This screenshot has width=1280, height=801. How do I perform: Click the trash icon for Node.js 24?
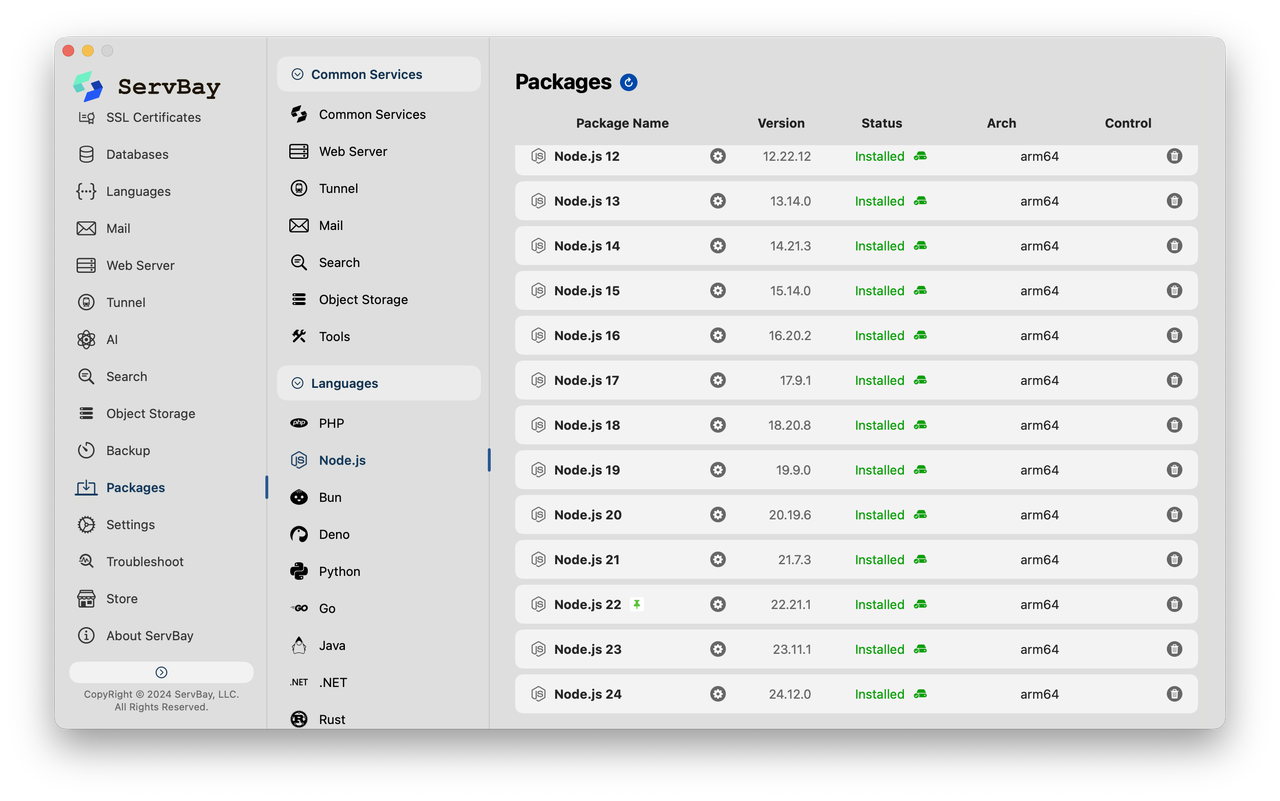(1174, 694)
